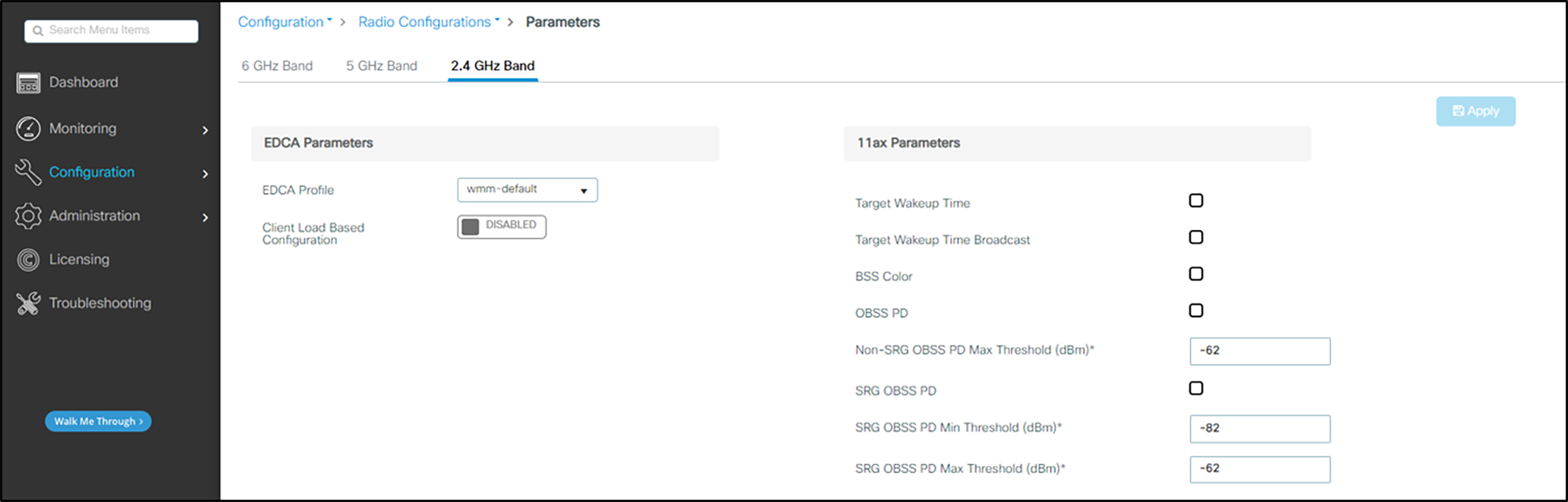Click the Administration gear icon
The height and width of the screenshot is (502, 1568).
[28, 216]
